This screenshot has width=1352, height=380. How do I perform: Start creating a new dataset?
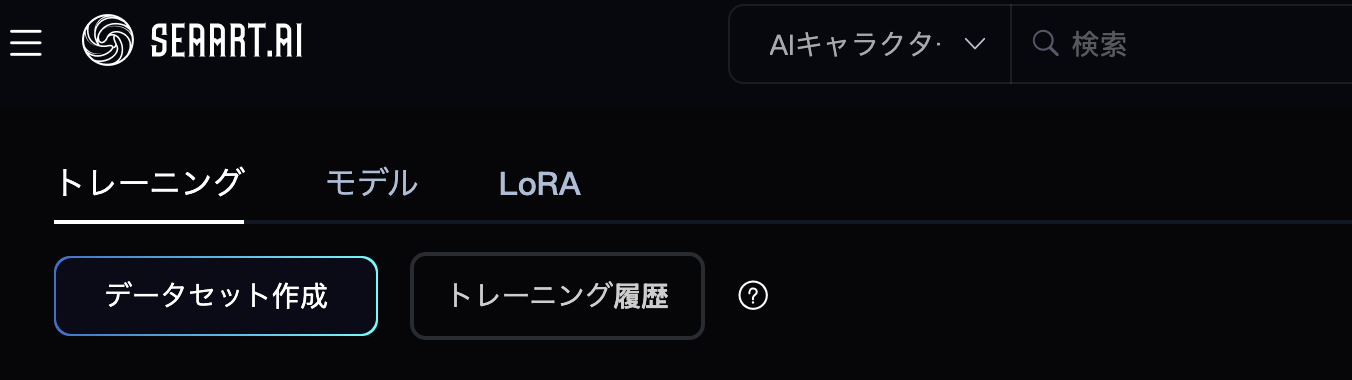pos(216,296)
